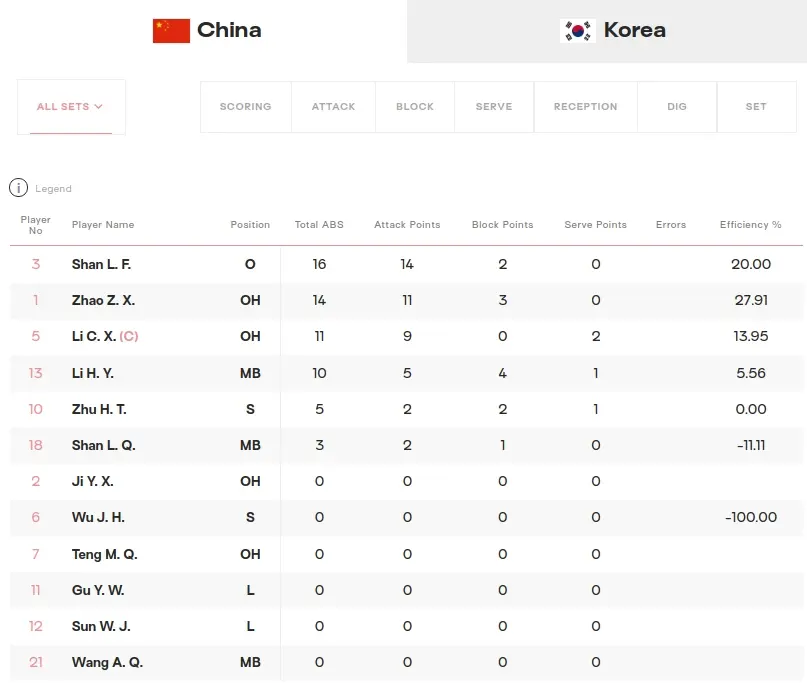Select the China team header
This screenshot has width=807, height=683.
coord(204,31)
